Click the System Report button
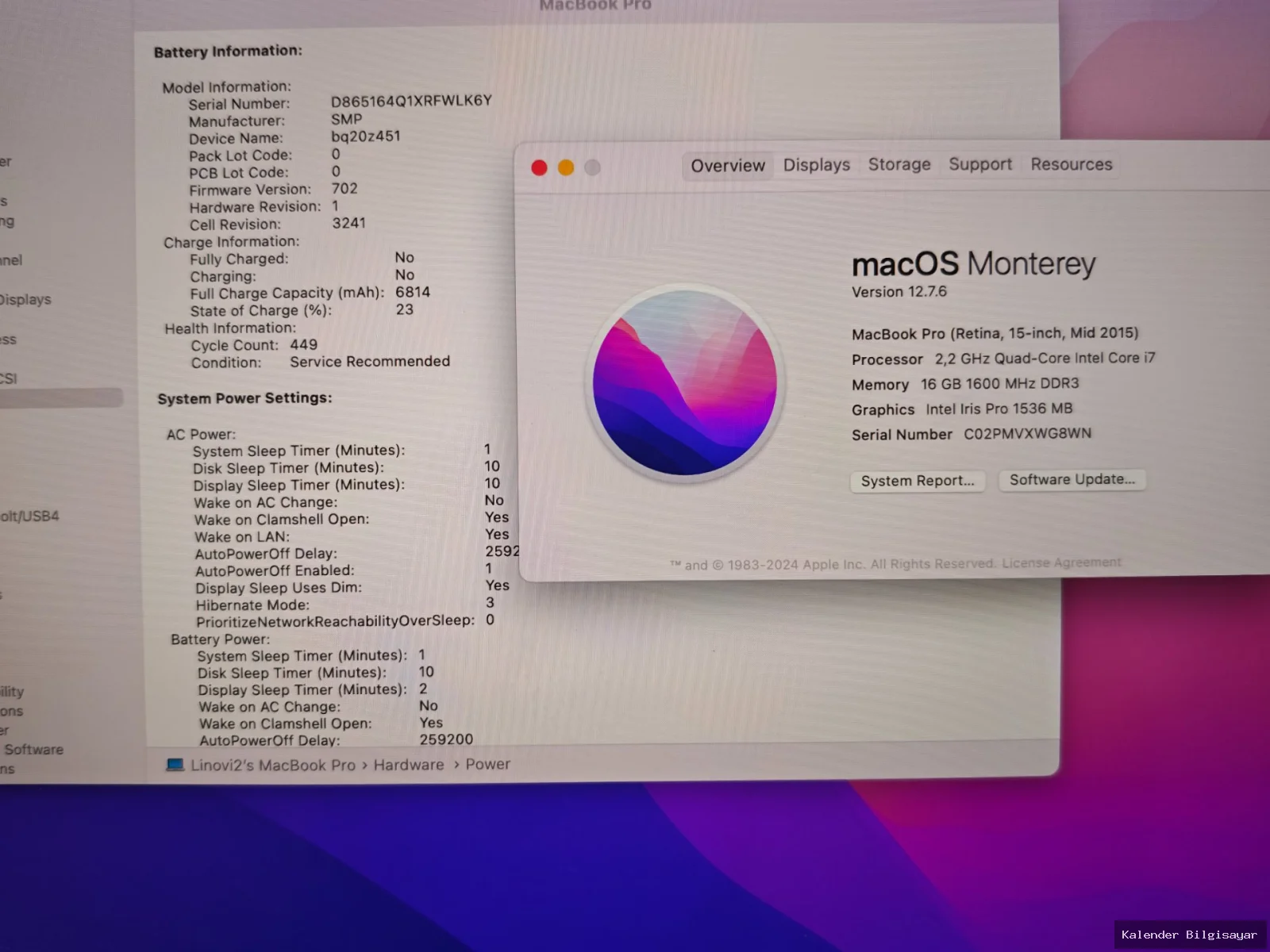The width and height of the screenshot is (1270, 952). (918, 481)
